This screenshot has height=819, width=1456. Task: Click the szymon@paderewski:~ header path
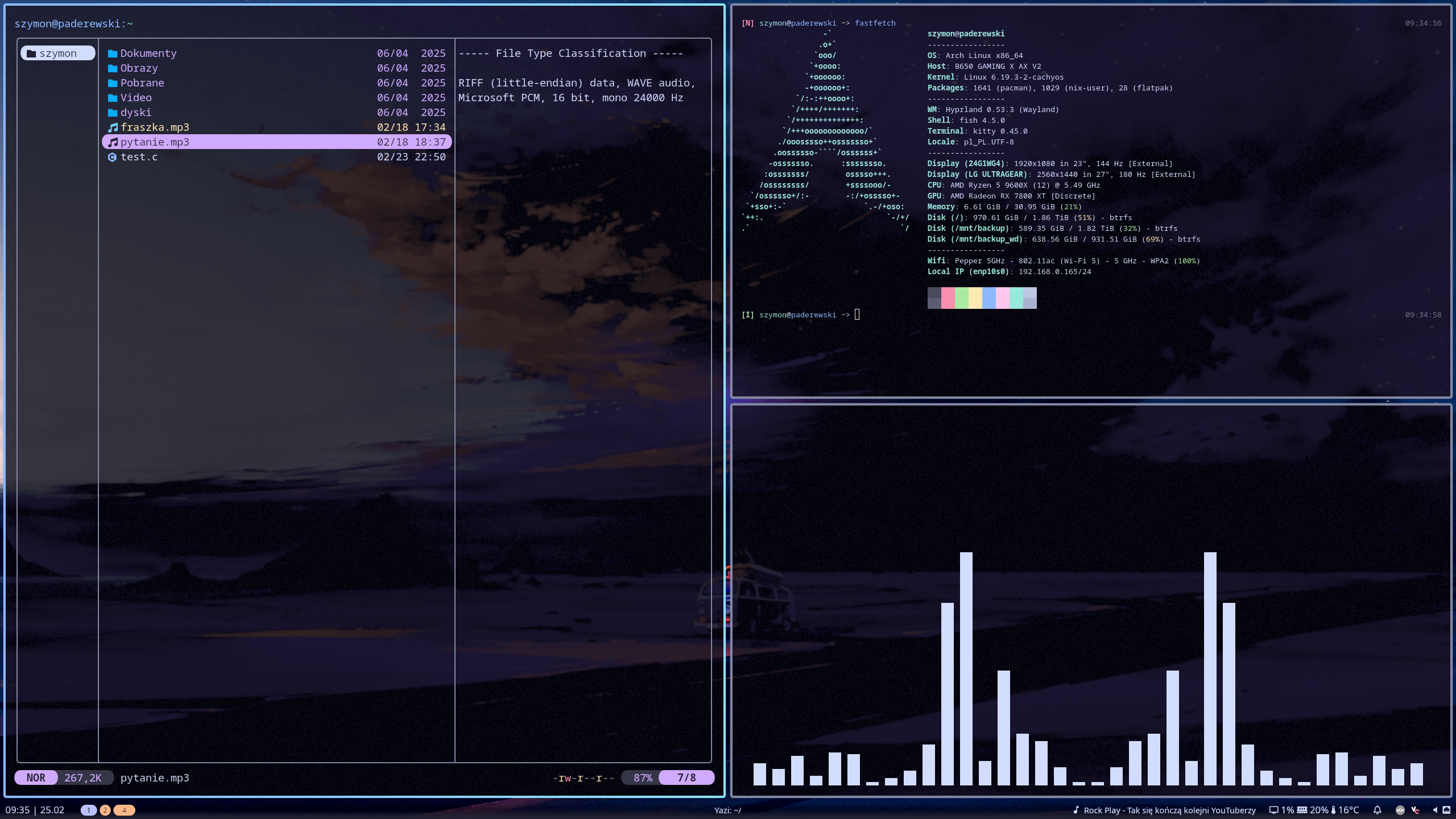click(x=73, y=24)
